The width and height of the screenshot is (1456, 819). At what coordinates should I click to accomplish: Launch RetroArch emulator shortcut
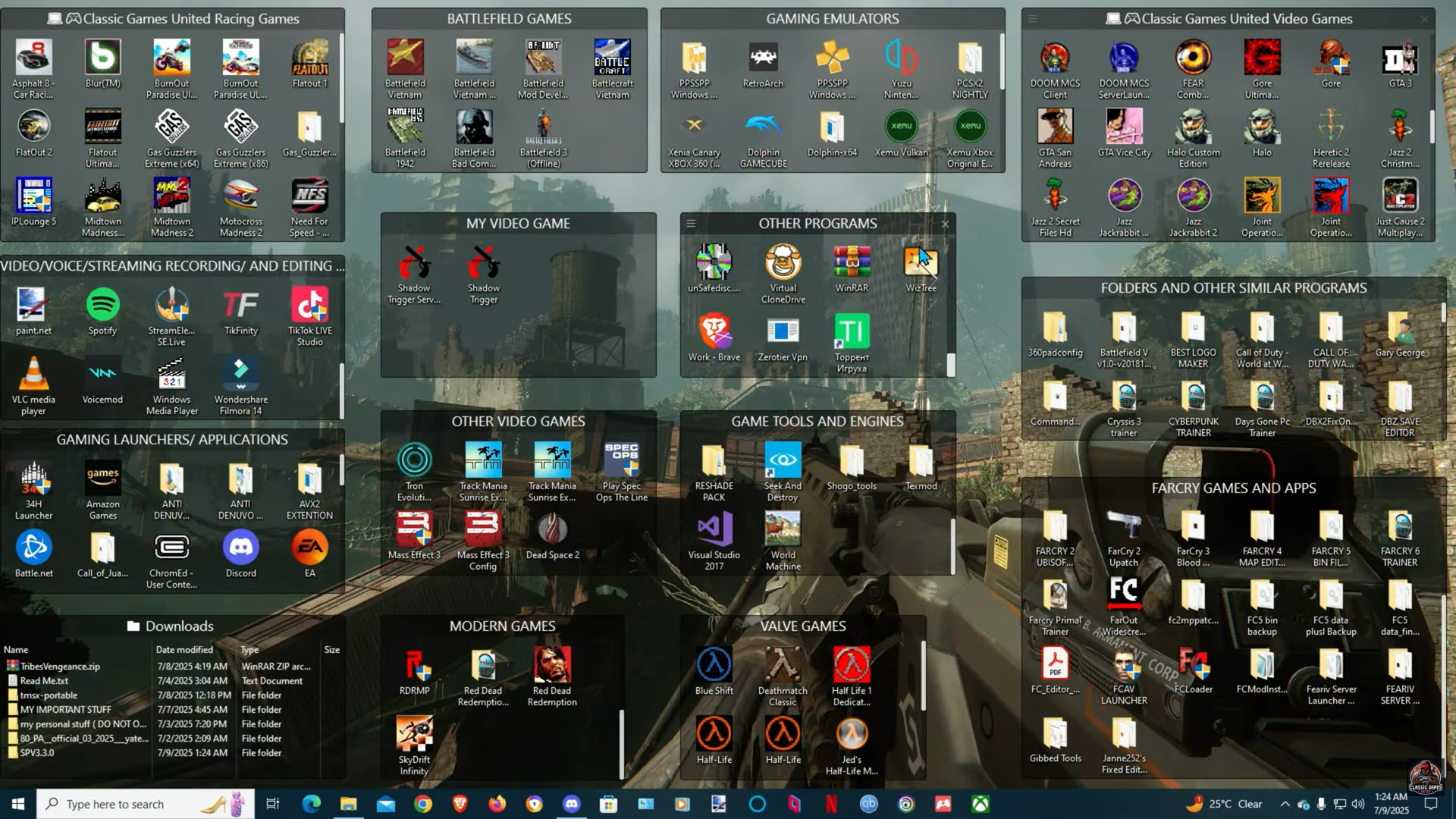tap(763, 58)
